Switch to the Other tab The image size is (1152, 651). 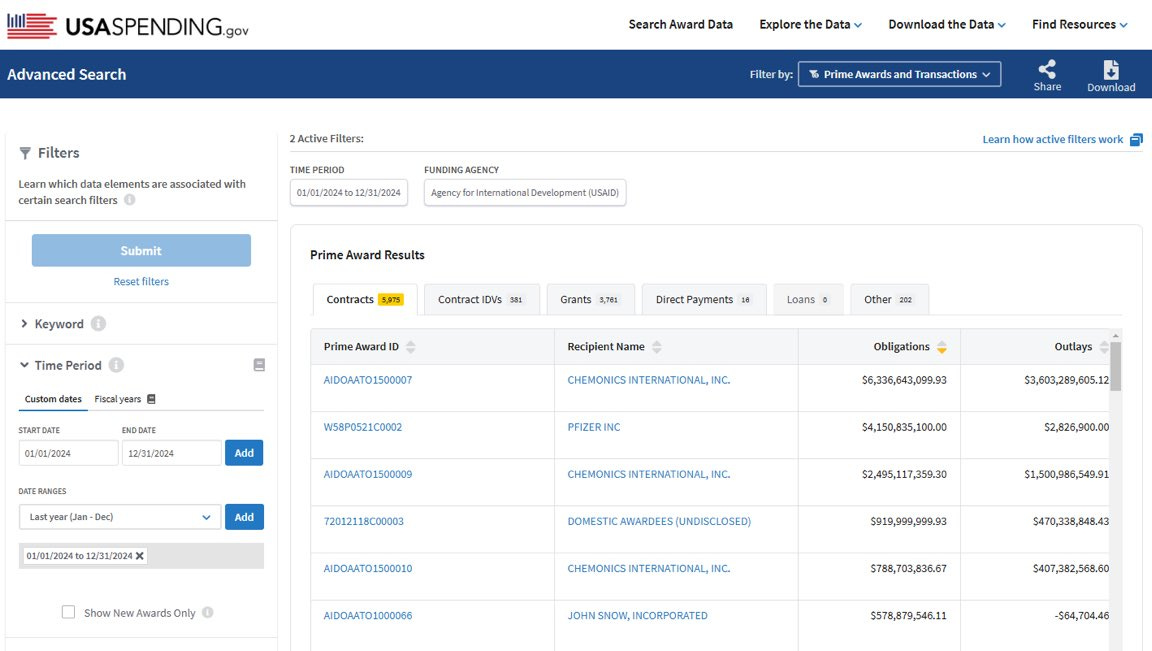pyautogui.click(x=890, y=300)
